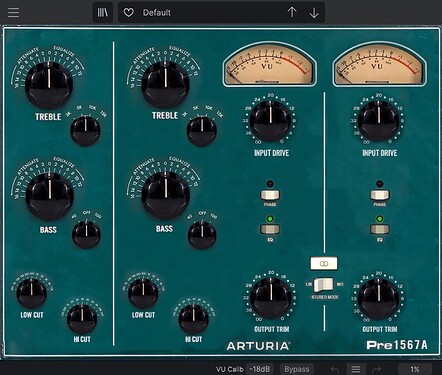Open the VU Calib -18dB value
This screenshot has height=375, width=442.
click(x=260, y=369)
